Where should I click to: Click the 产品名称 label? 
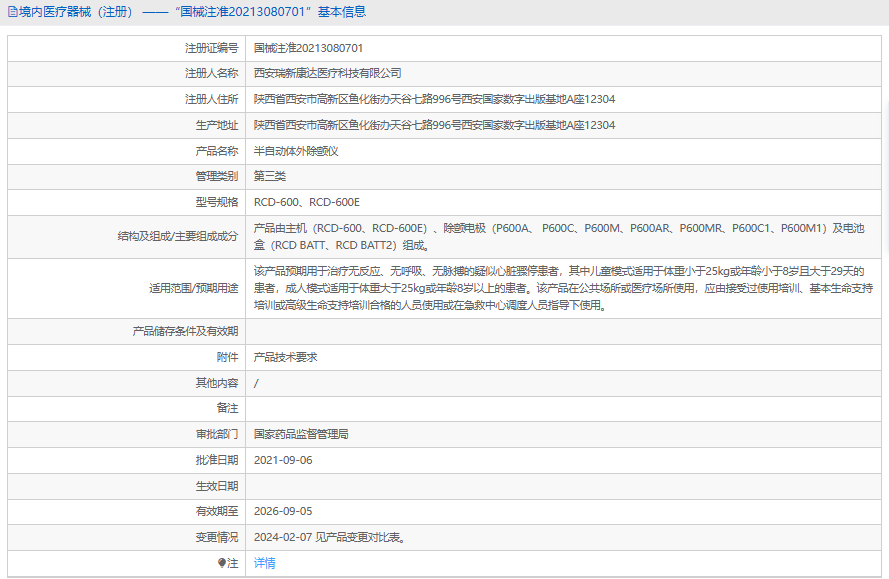(x=217, y=151)
